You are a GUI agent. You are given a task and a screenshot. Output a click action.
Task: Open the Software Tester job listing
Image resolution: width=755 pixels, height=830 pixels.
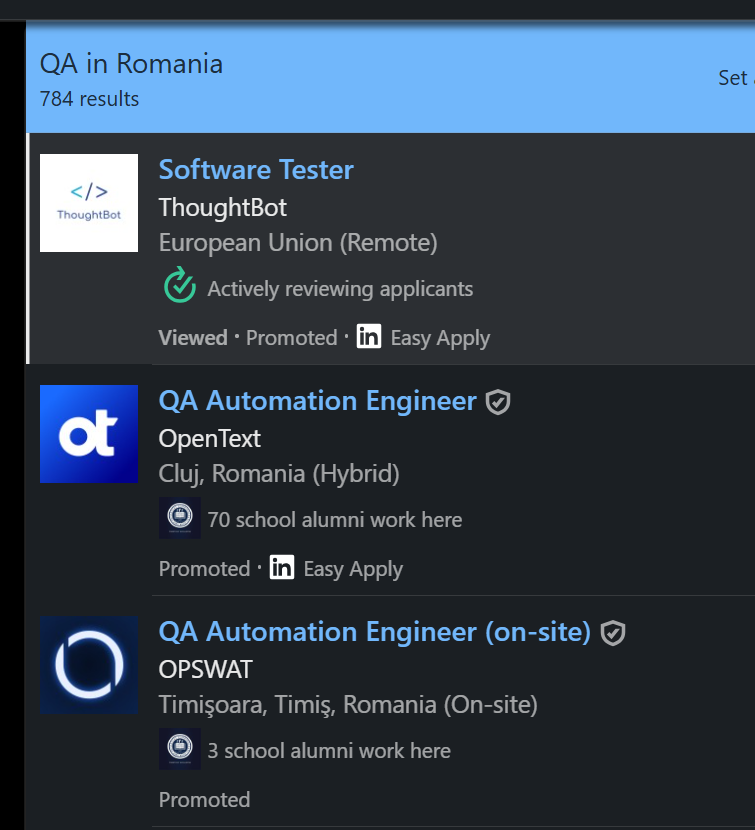point(256,170)
